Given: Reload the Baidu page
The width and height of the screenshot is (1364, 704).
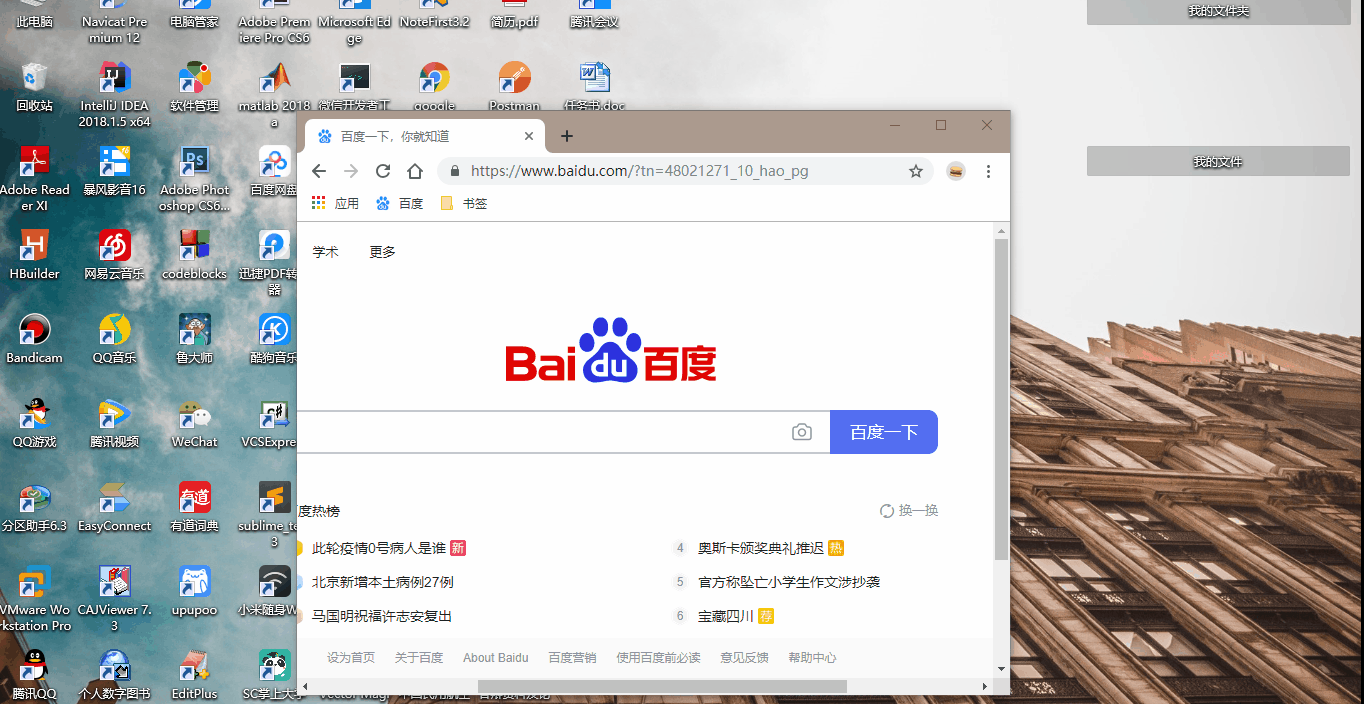Looking at the screenshot, I should pos(382,171).
